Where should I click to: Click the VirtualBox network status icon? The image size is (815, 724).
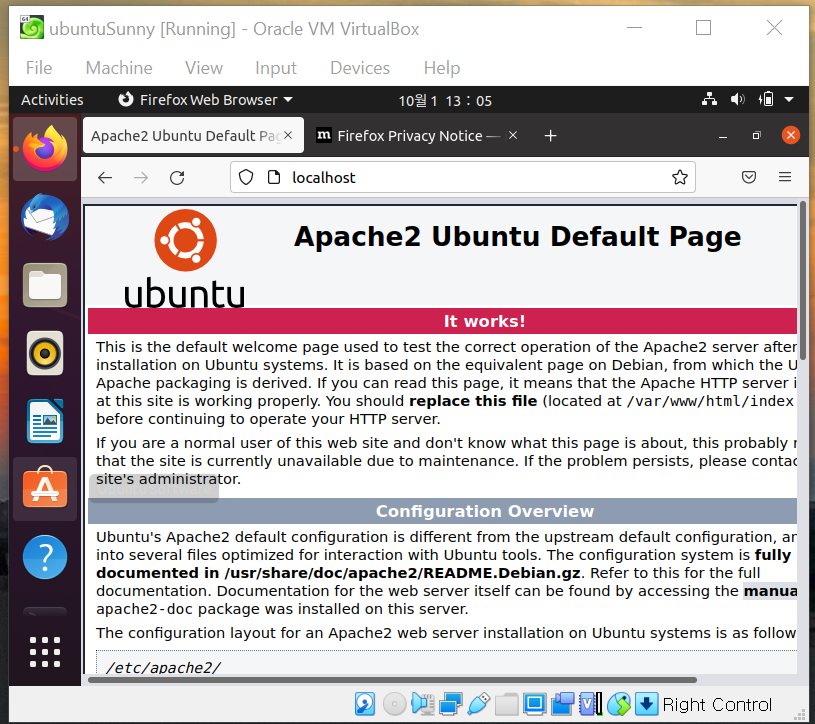click(x=451, y=704)
